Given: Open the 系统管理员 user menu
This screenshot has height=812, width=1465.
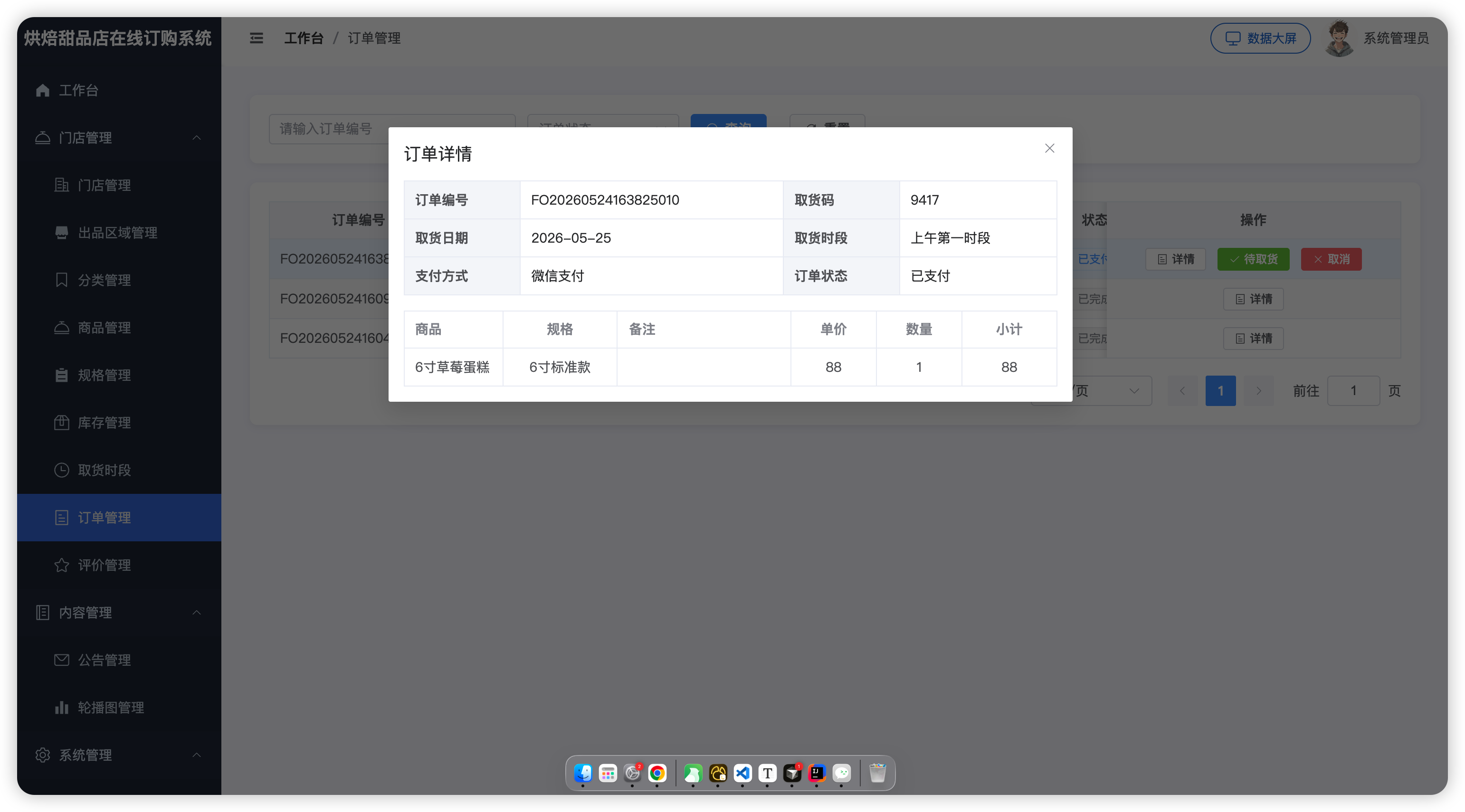Looking at the screenshot, I should (x=1396, y=38).
